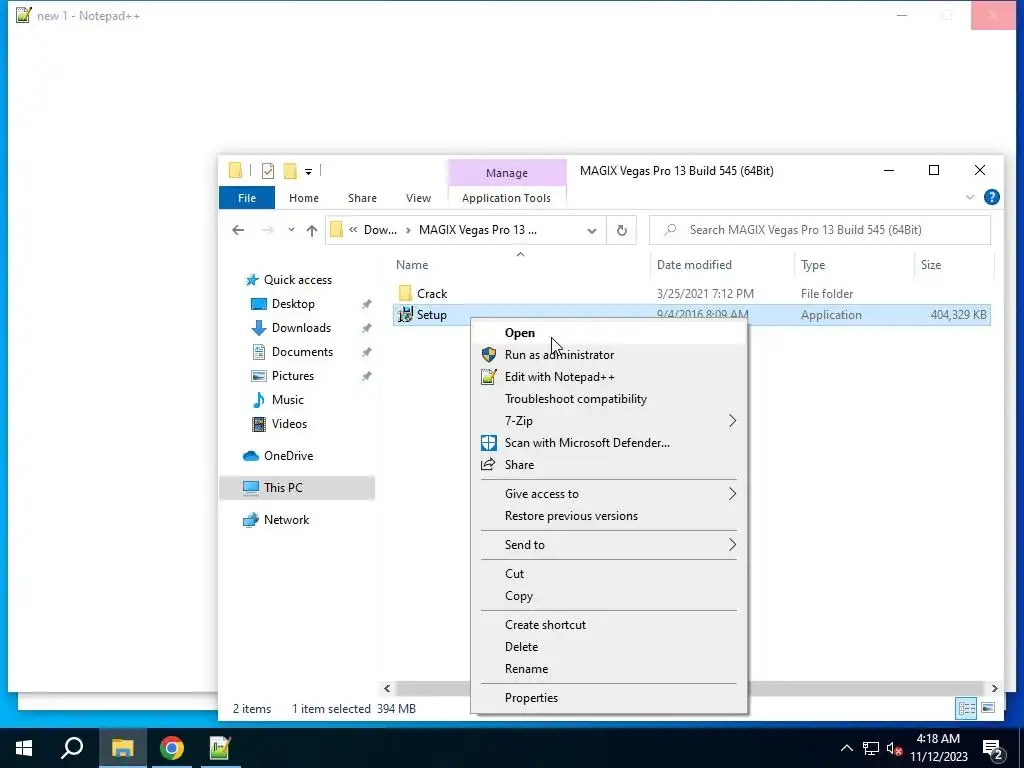The image size is (1024, 768).
Task: Go up one folder level arrow
Action: (312, 230)
